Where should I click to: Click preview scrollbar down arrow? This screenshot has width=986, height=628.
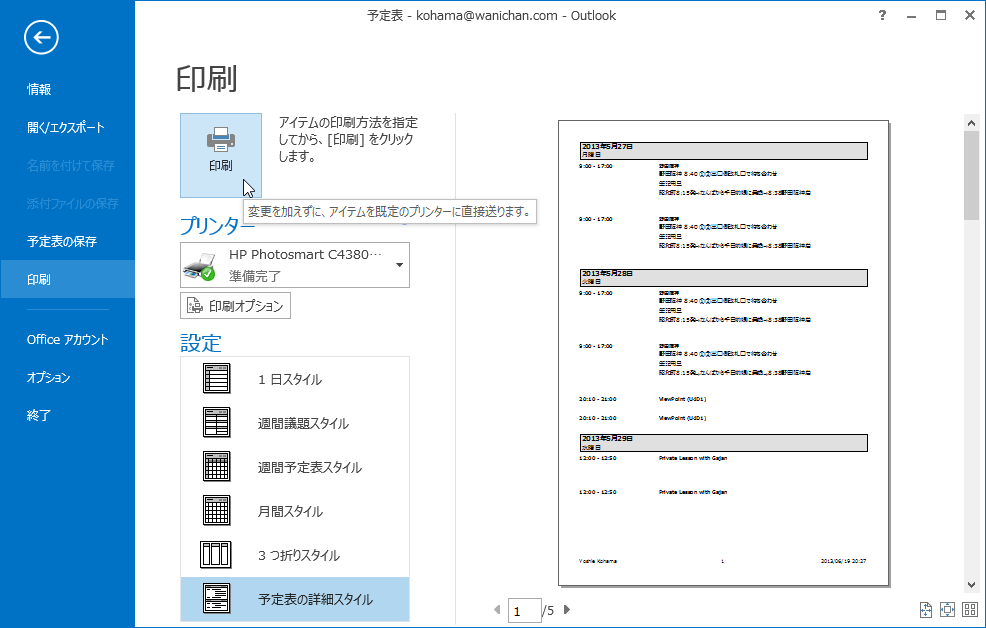(972, 585)
